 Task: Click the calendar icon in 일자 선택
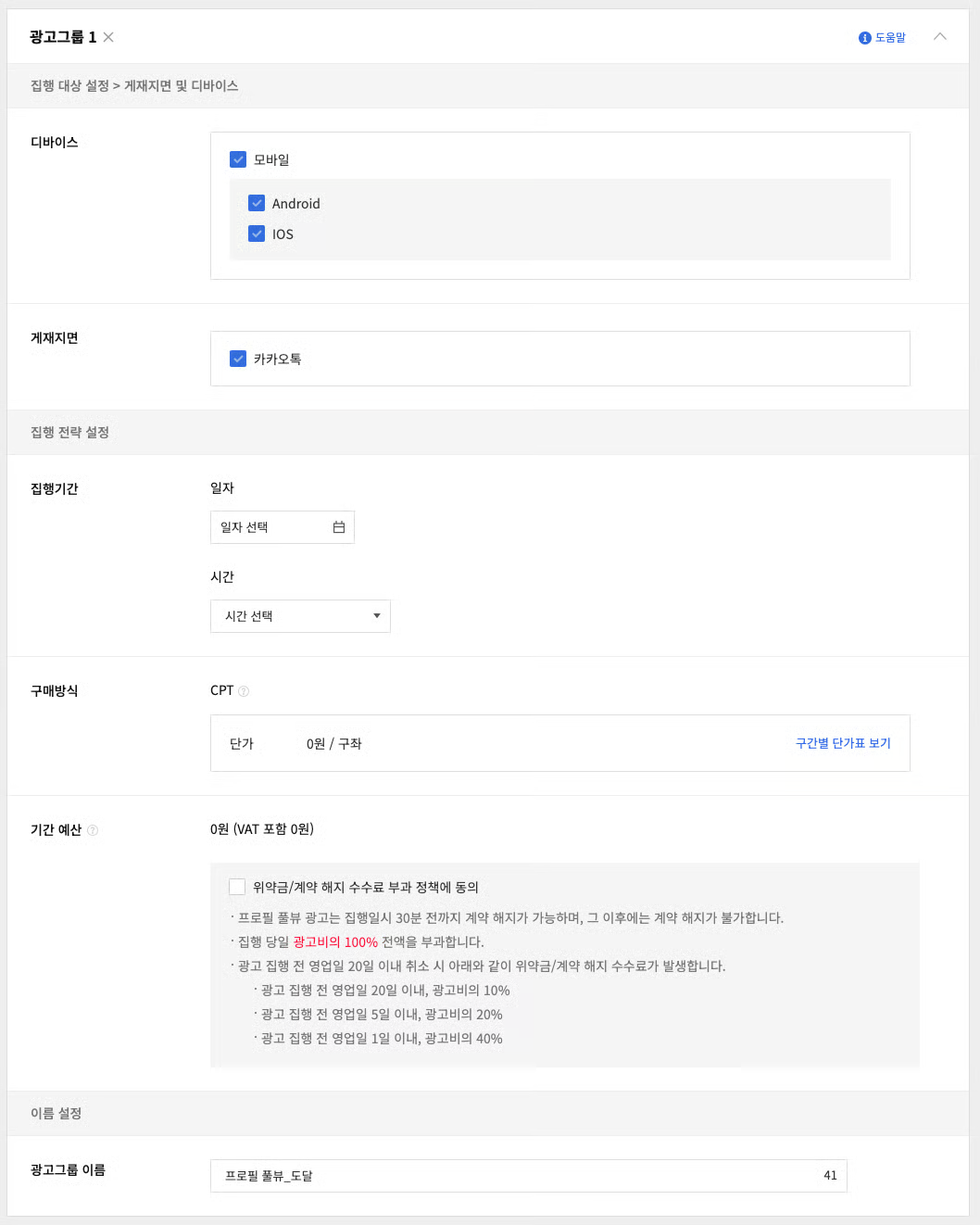click(x=339, y=527)
